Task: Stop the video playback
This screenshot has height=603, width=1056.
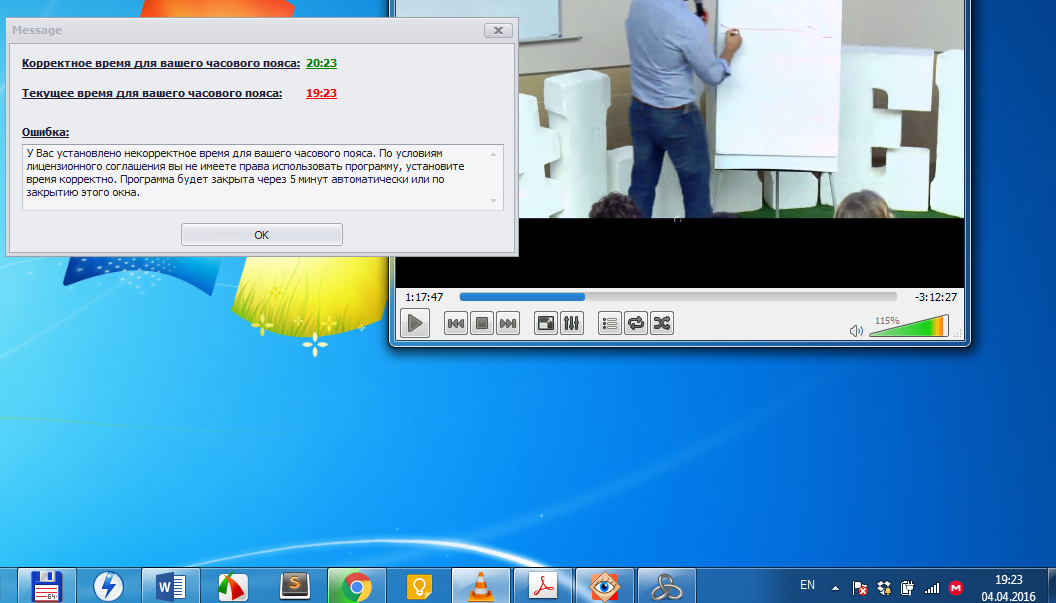Action: (482, 323)
